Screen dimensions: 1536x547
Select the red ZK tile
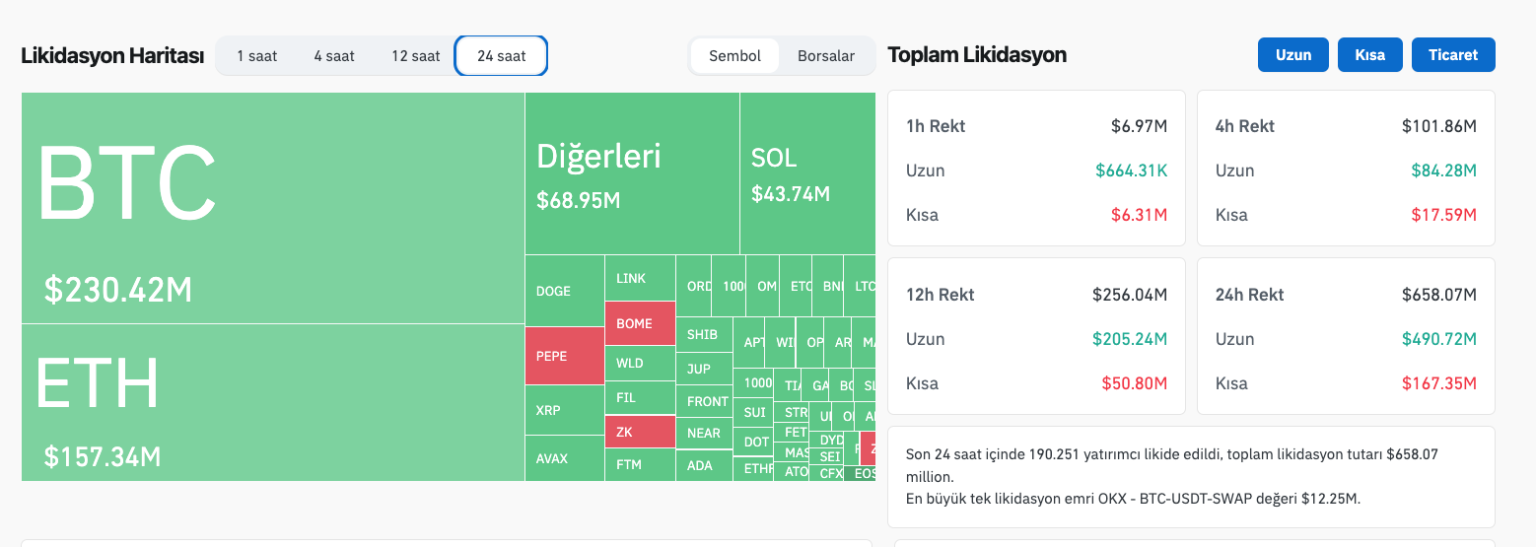pyautogui.click(x=639, y=432)
